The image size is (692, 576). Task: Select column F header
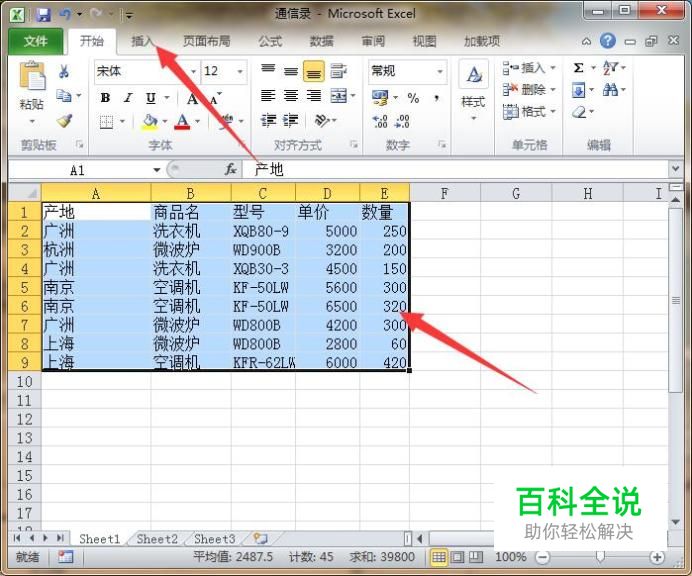(x=445, y=193)
